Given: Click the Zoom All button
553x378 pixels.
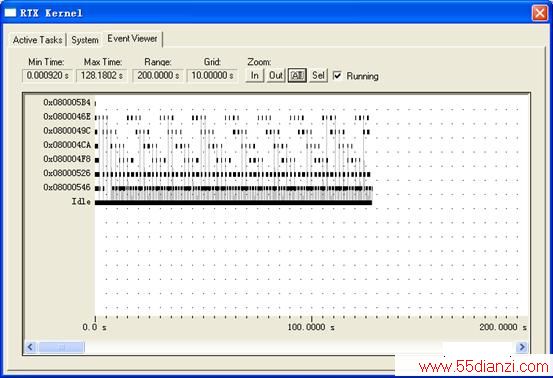Looking at the screenshot, I should pyautogui.click(x=297, y=75).
